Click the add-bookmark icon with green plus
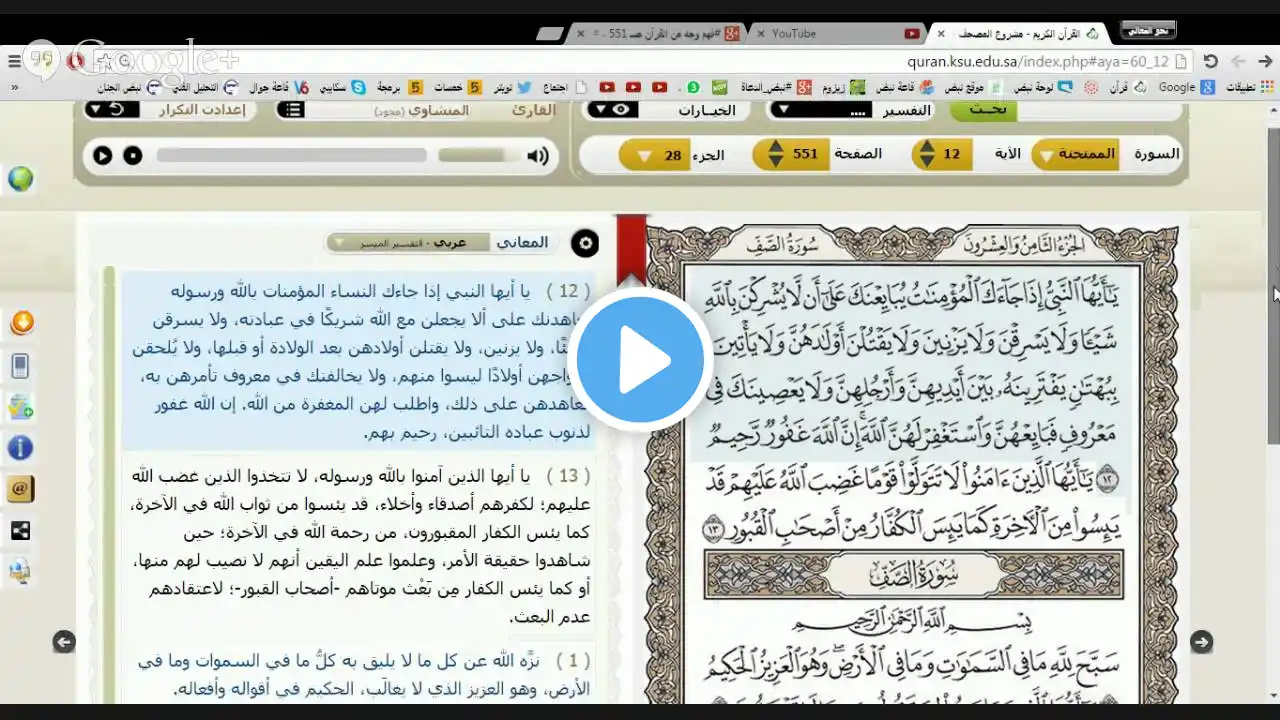The height and width of the screenshot is (720, 1280). (20, 406)
